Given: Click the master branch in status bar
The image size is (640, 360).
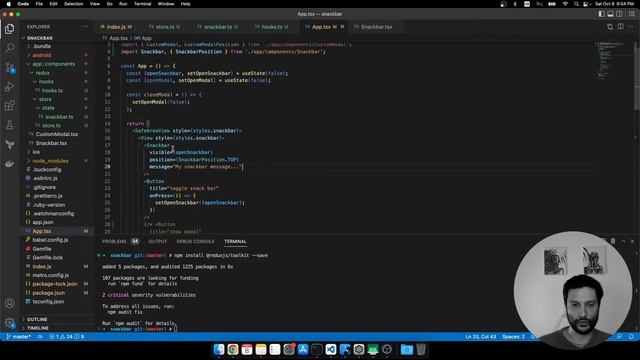Looking at the screenshot, I should coord(18,337).
